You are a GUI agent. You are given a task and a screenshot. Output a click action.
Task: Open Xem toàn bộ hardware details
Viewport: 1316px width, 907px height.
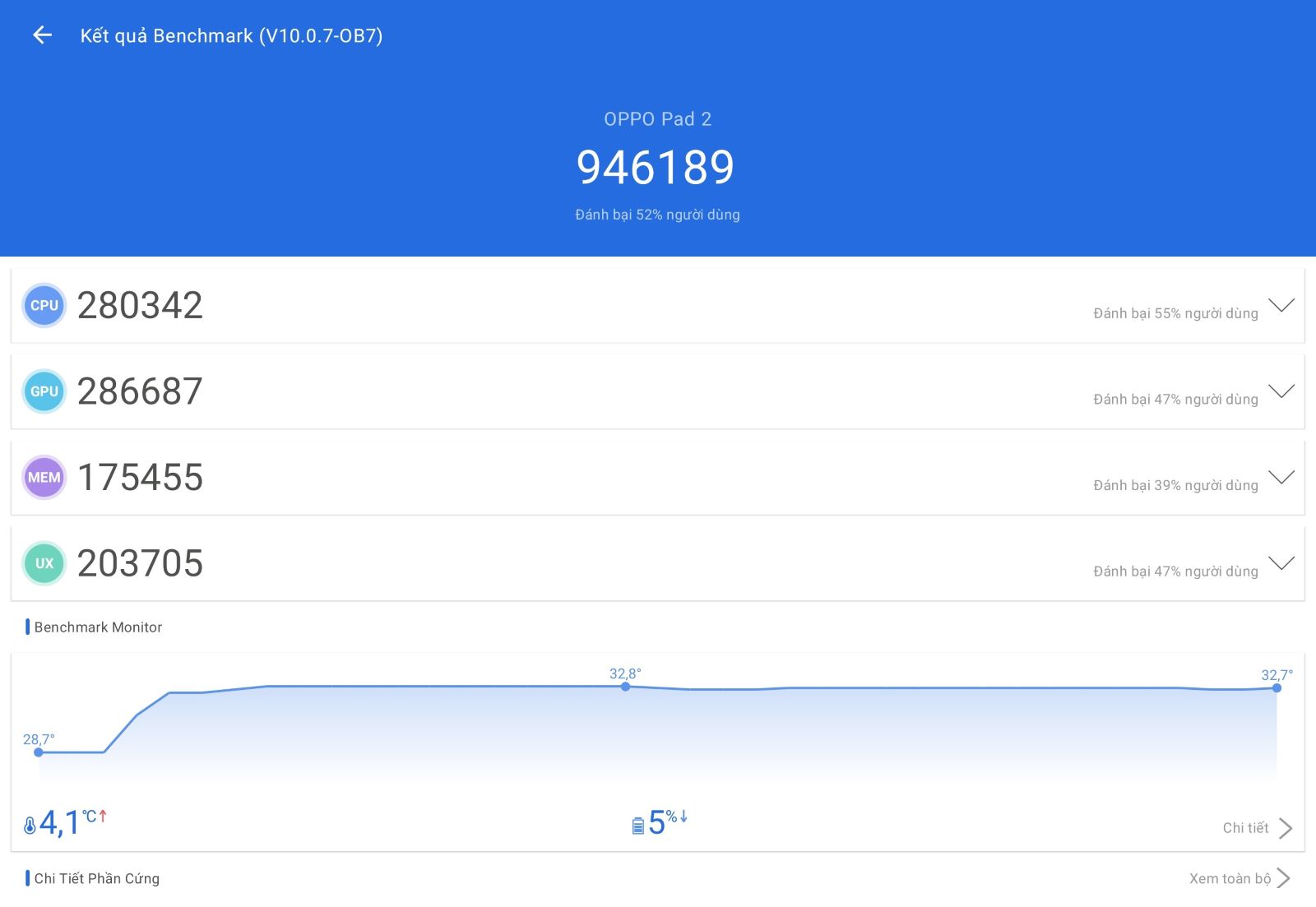[x=1240, y=878]
